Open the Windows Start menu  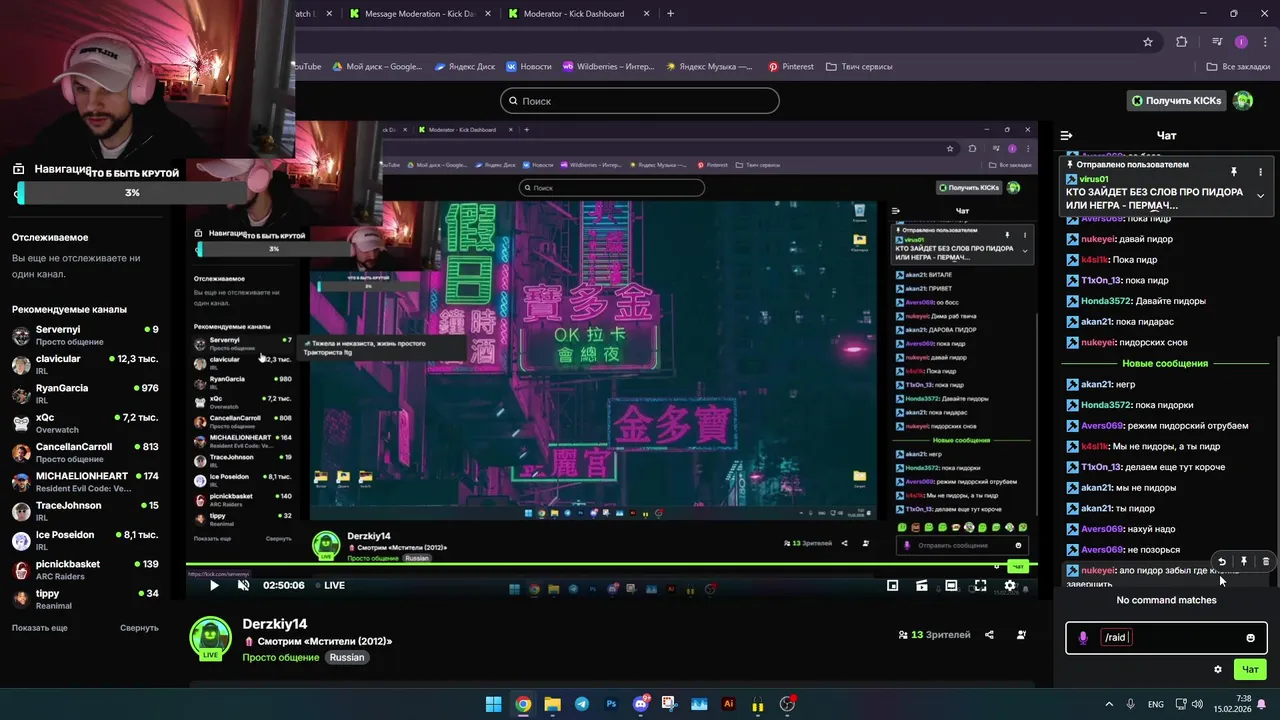pos(493,704)
